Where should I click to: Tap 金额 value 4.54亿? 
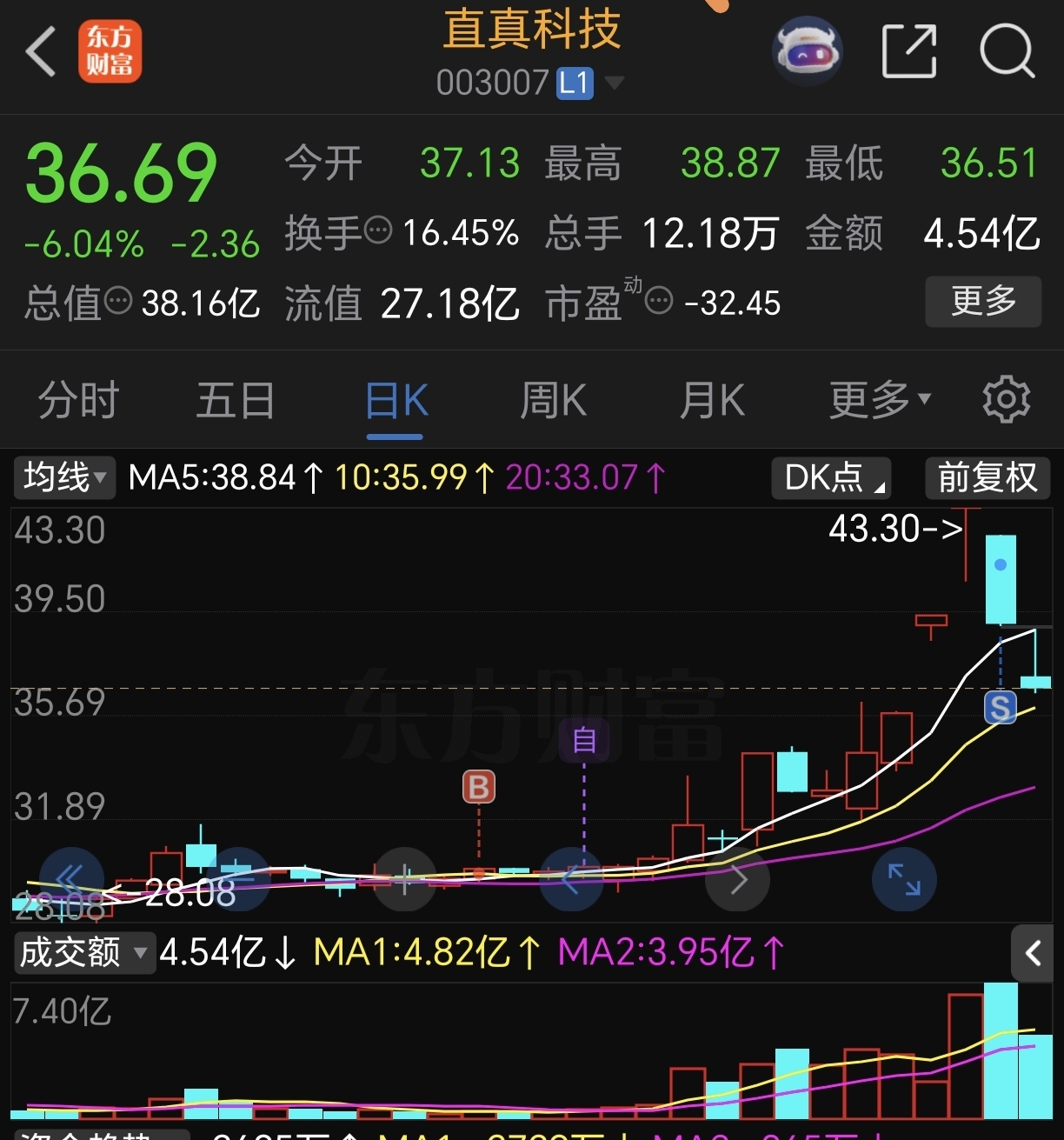(x=981, y=232)
